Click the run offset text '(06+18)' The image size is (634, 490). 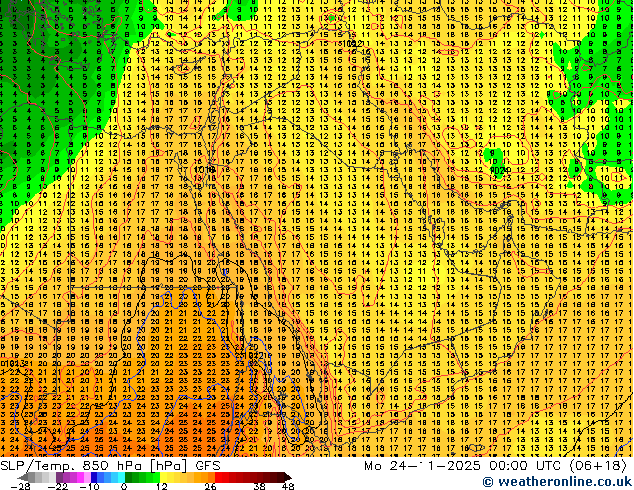coord(598,466)
